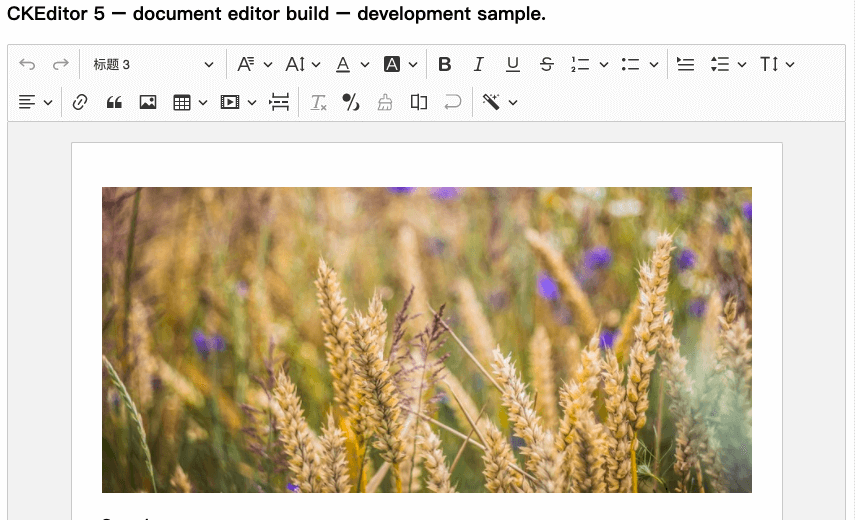Open the 标题 3 heading dropdown
Screen dimensions: 855x520
point(153,64)
